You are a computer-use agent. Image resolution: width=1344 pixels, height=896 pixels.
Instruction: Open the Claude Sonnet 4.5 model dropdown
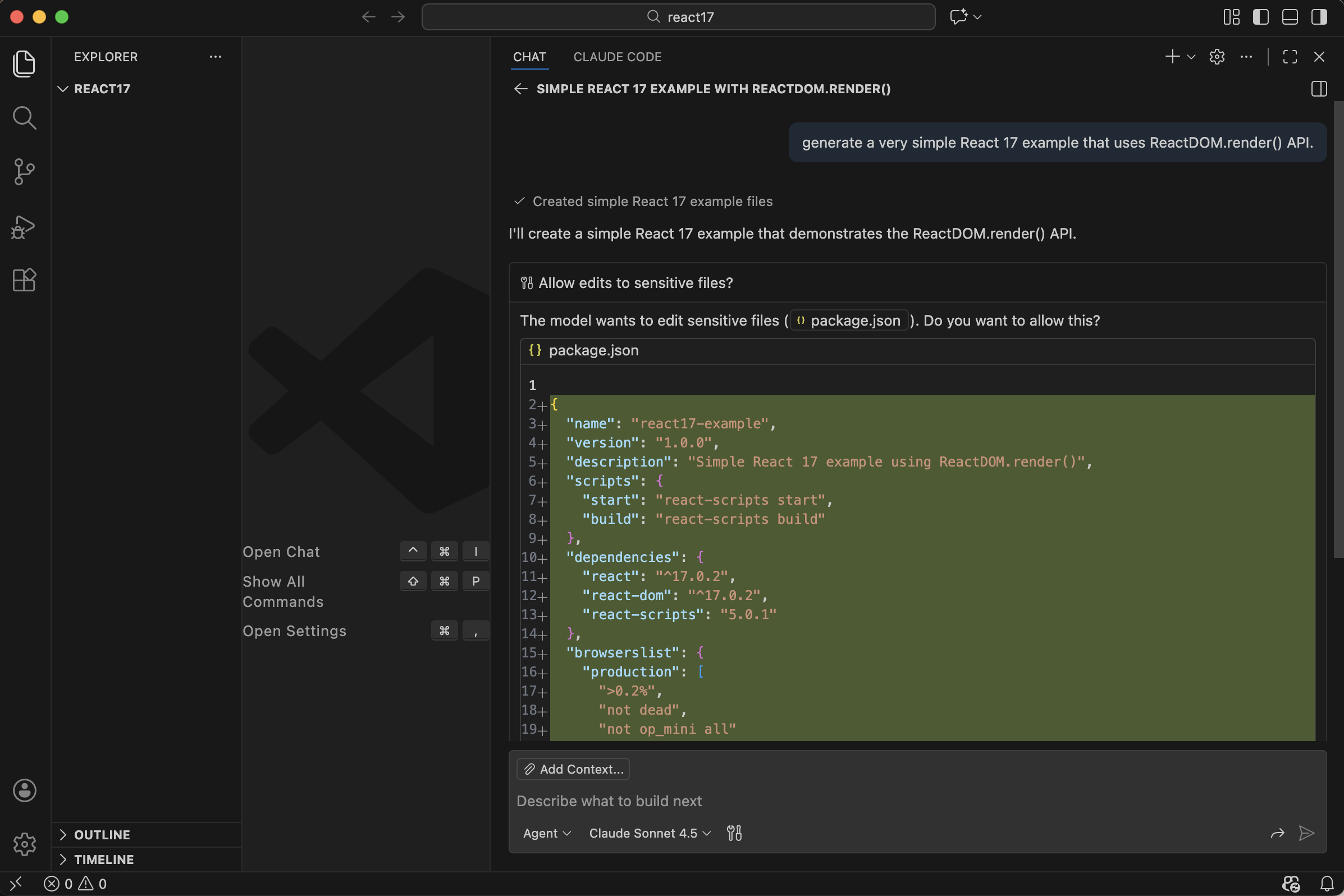coord(648,833)
